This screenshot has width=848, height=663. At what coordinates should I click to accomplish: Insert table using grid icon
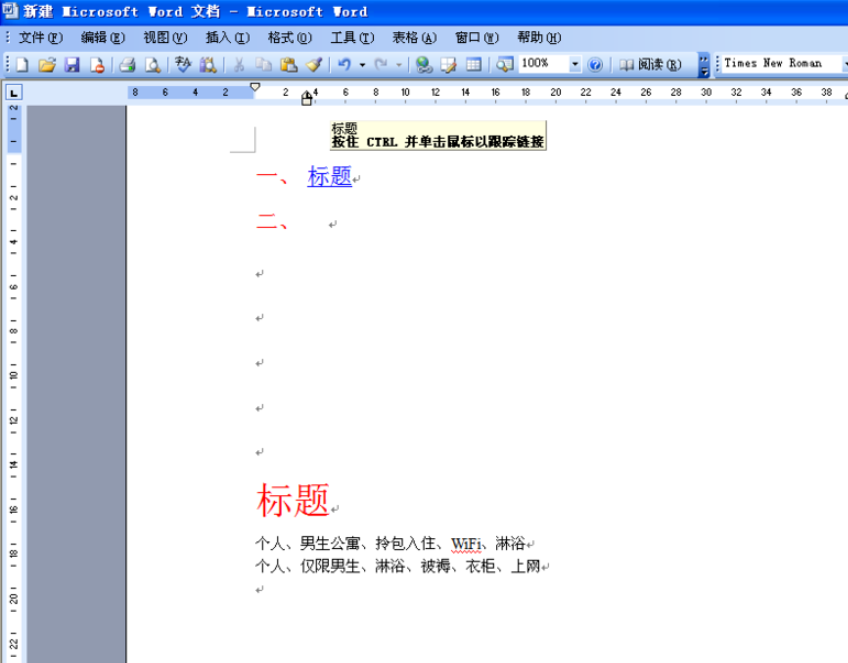point(474,65)
